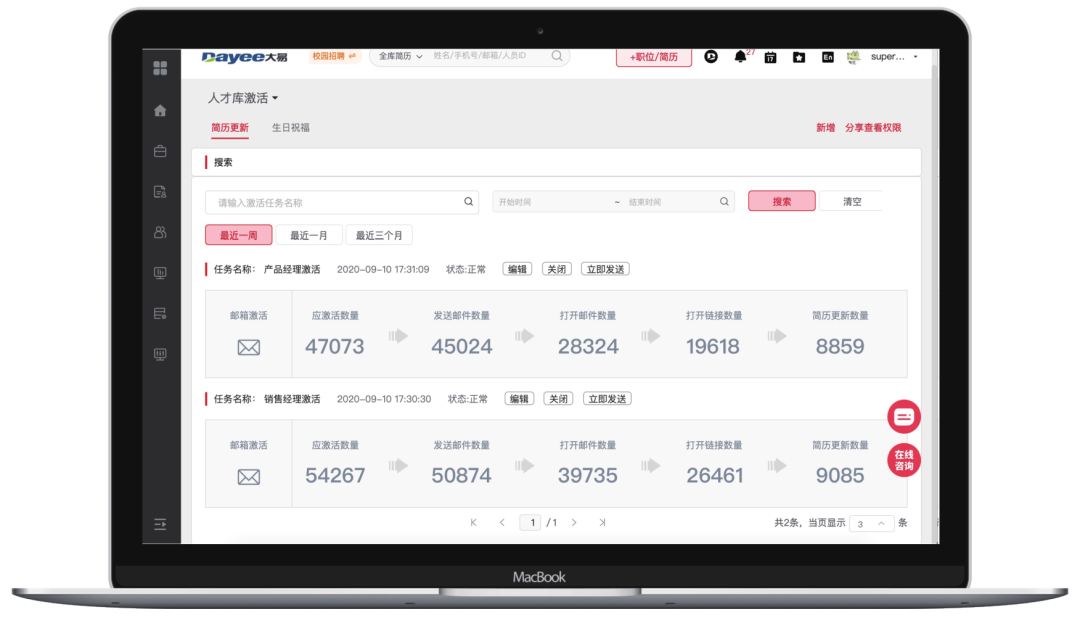1080x628 pixels.
Task: Open the notification bell icon
Action: (740, 57)
